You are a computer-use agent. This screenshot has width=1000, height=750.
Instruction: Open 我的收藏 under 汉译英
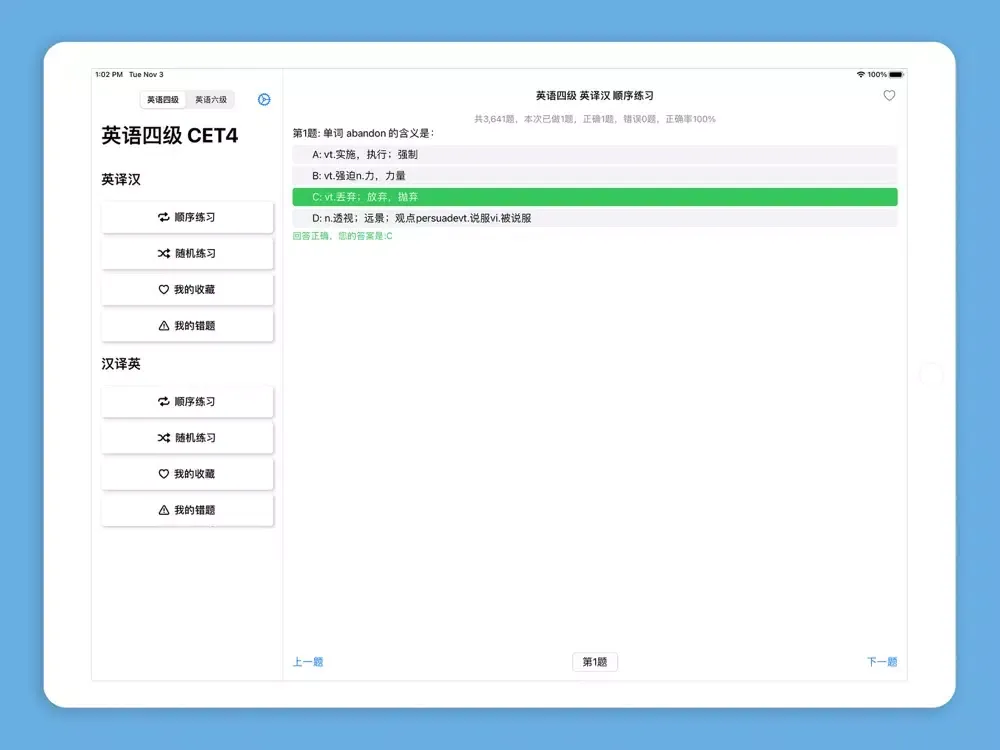coord(188,474)
